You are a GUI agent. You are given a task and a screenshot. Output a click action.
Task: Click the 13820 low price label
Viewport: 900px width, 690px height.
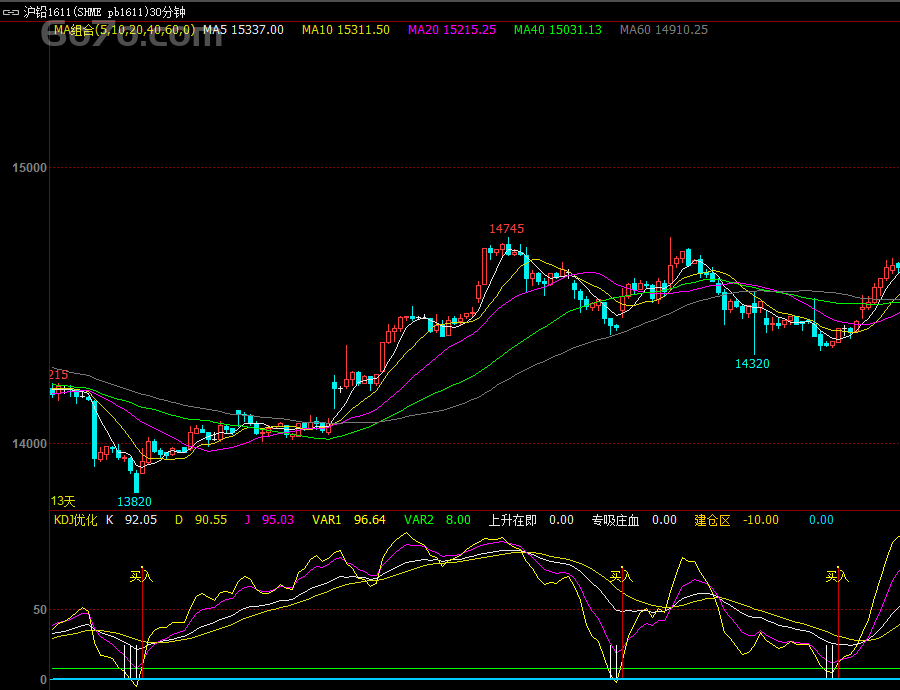point(134,501)
